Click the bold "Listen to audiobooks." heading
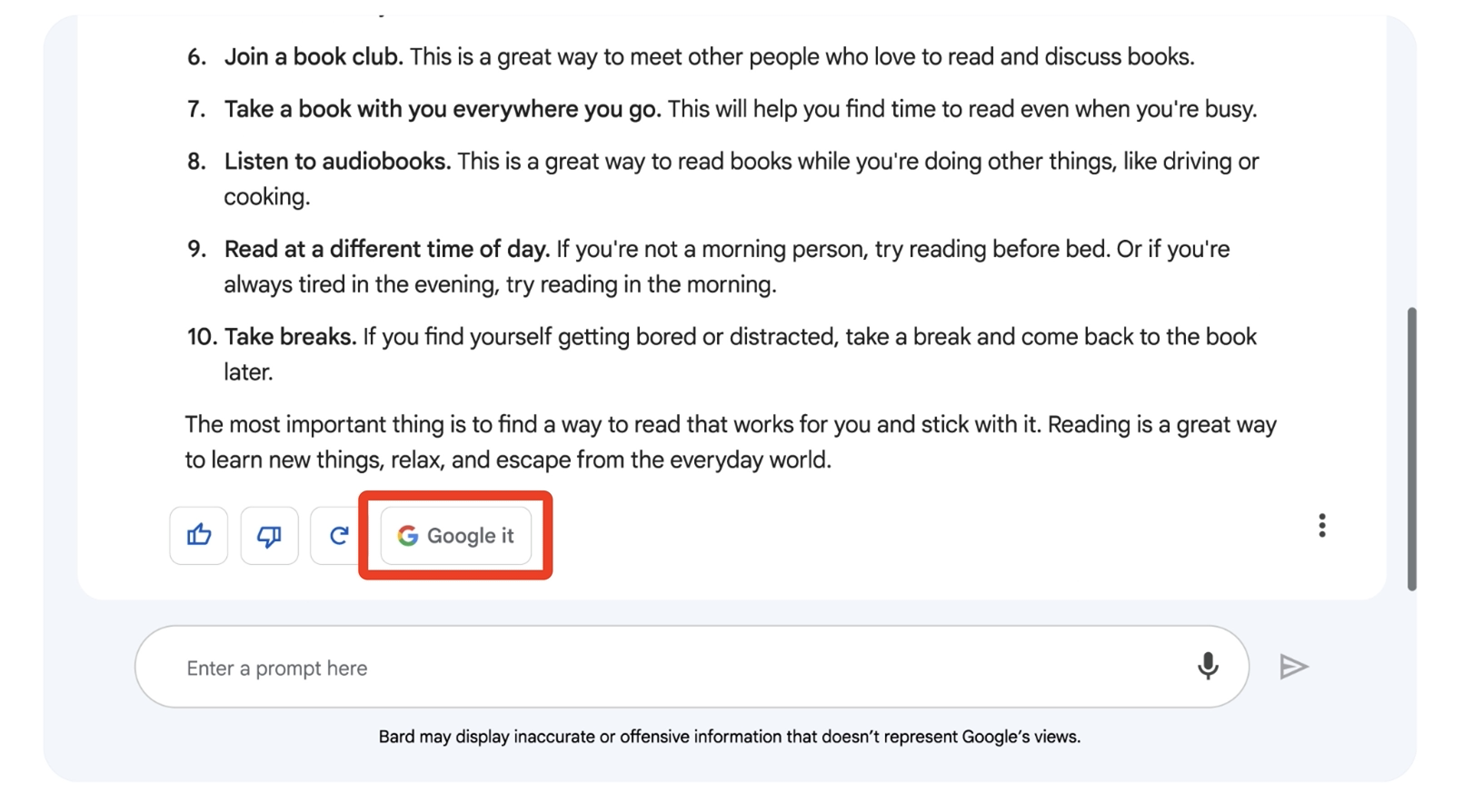 [x=337, y=162]
